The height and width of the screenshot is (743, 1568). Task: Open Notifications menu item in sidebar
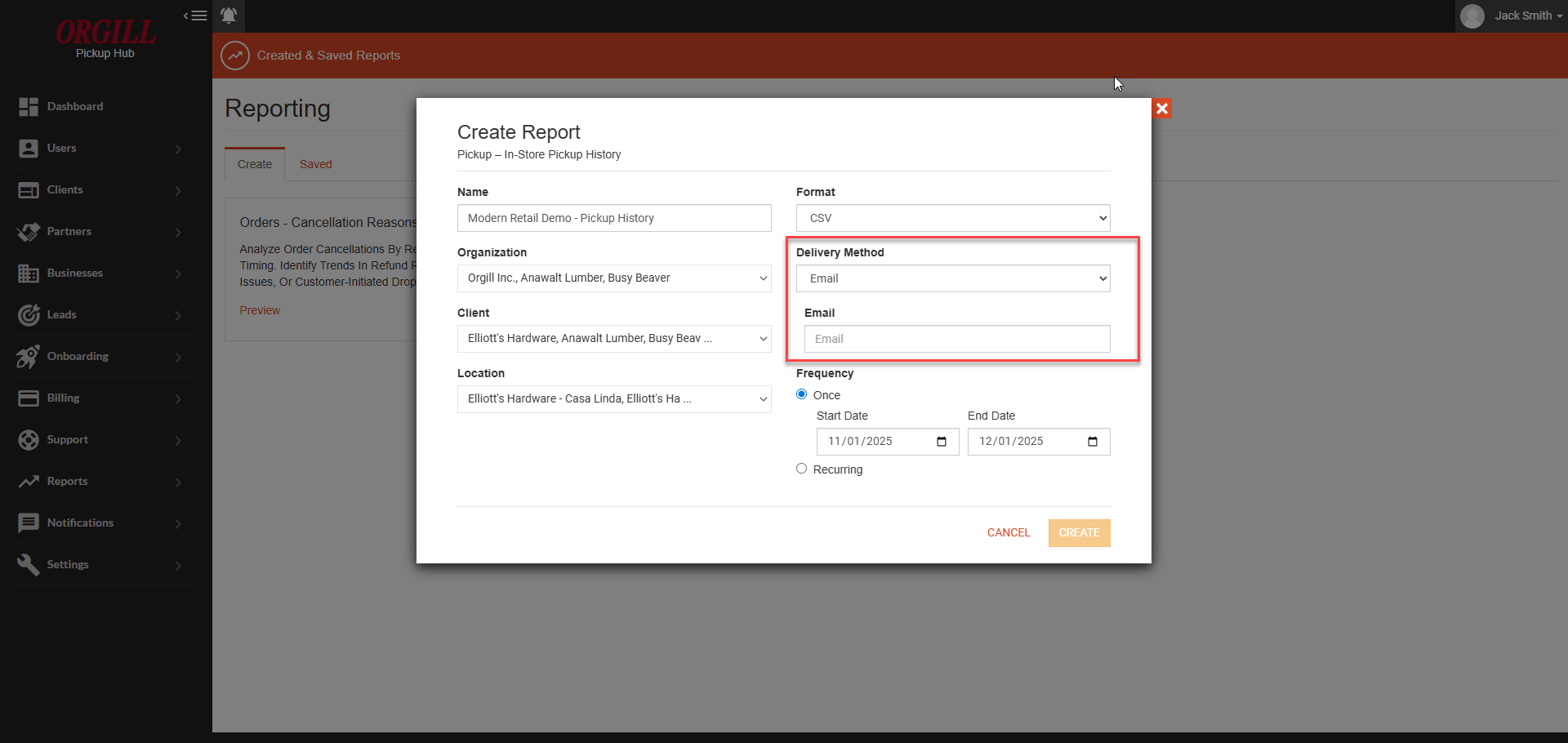(106, 523)
